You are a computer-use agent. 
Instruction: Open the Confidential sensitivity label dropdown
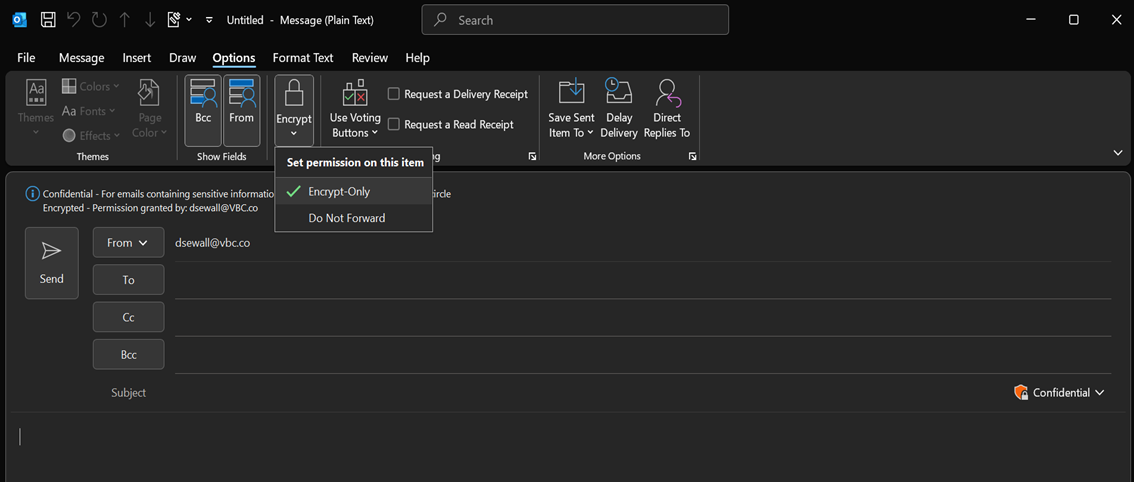pos(1060,393)
